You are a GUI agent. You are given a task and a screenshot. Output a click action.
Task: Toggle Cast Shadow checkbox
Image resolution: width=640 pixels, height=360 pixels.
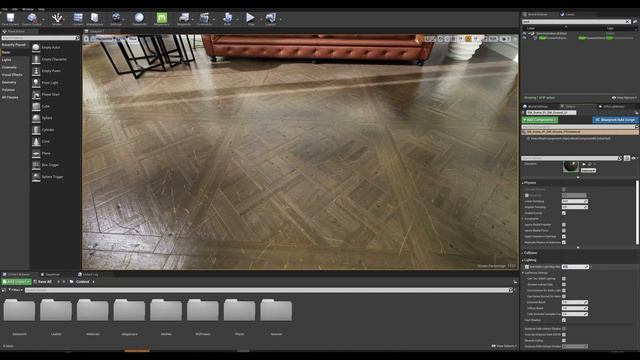564,320
